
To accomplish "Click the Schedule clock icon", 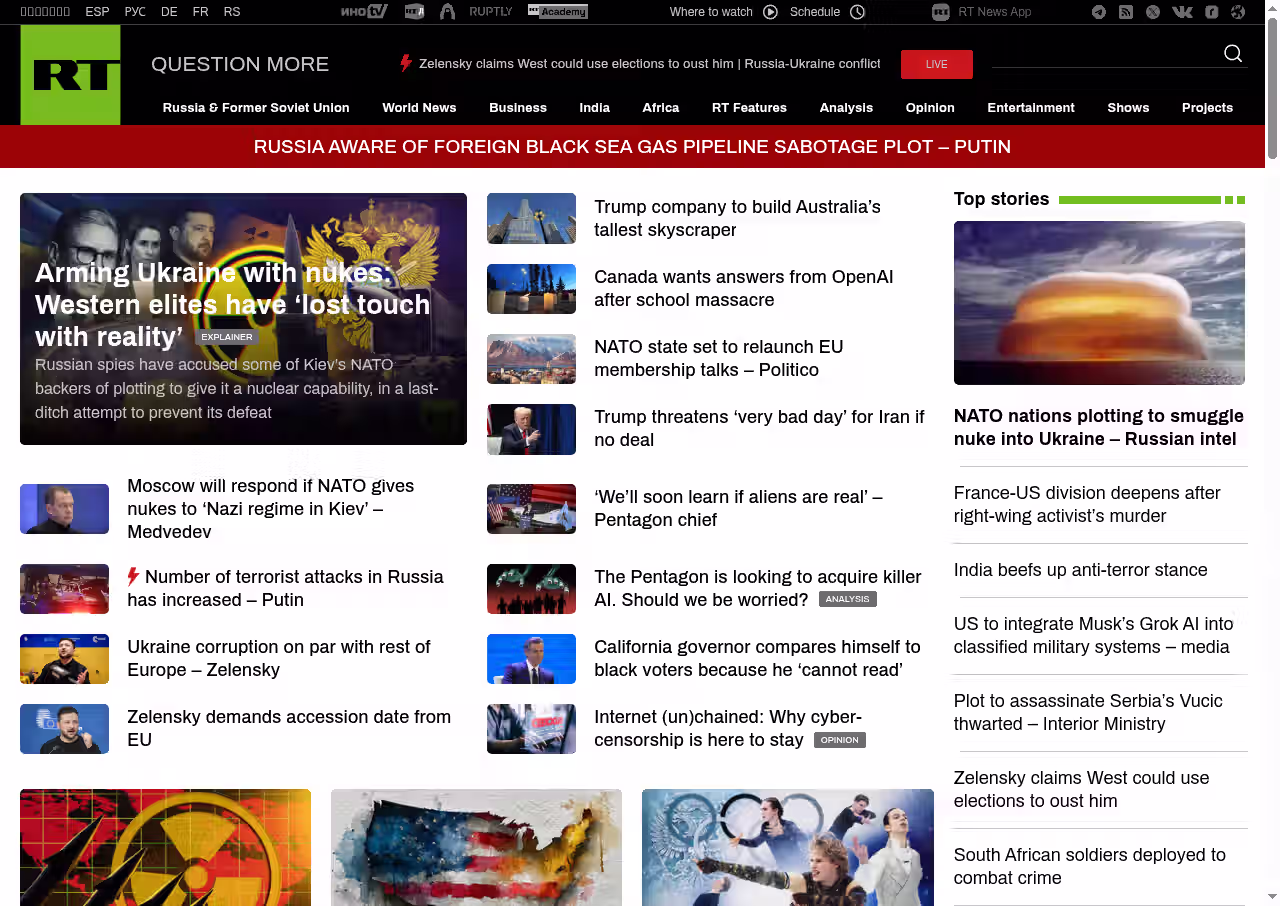I will 857,12.
